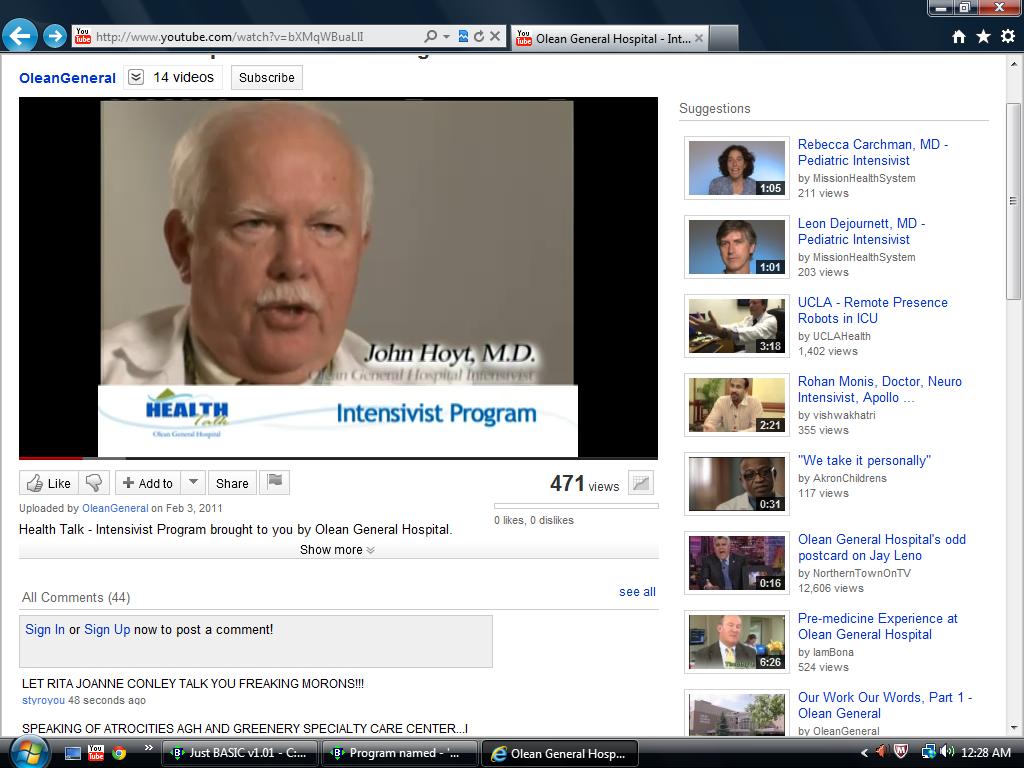See all comments link

pyautogui.click(x=637, y=592)
